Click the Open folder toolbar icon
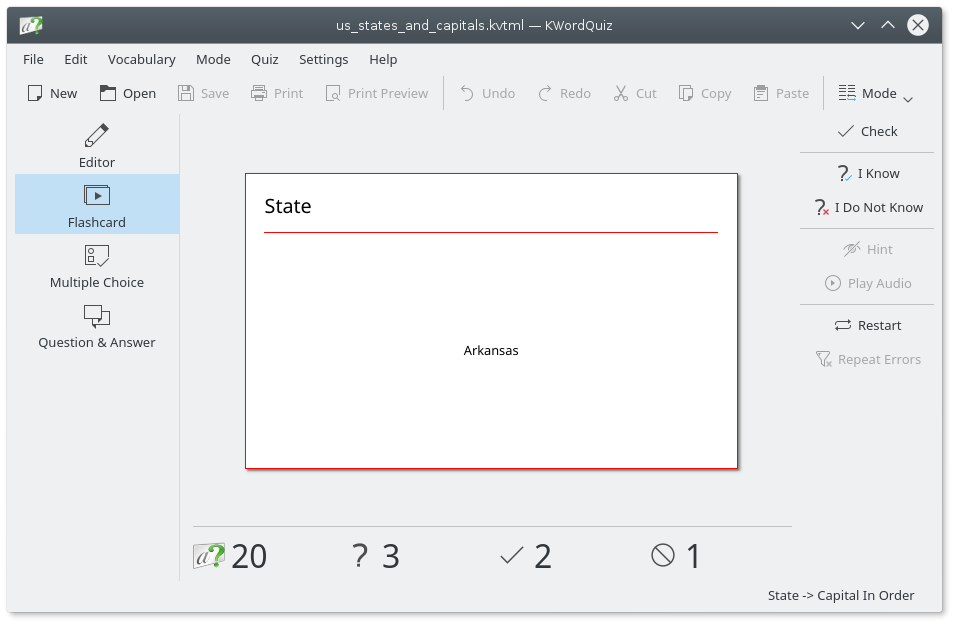955x625 pixels. pyautogui.click(x=109, y=93)
